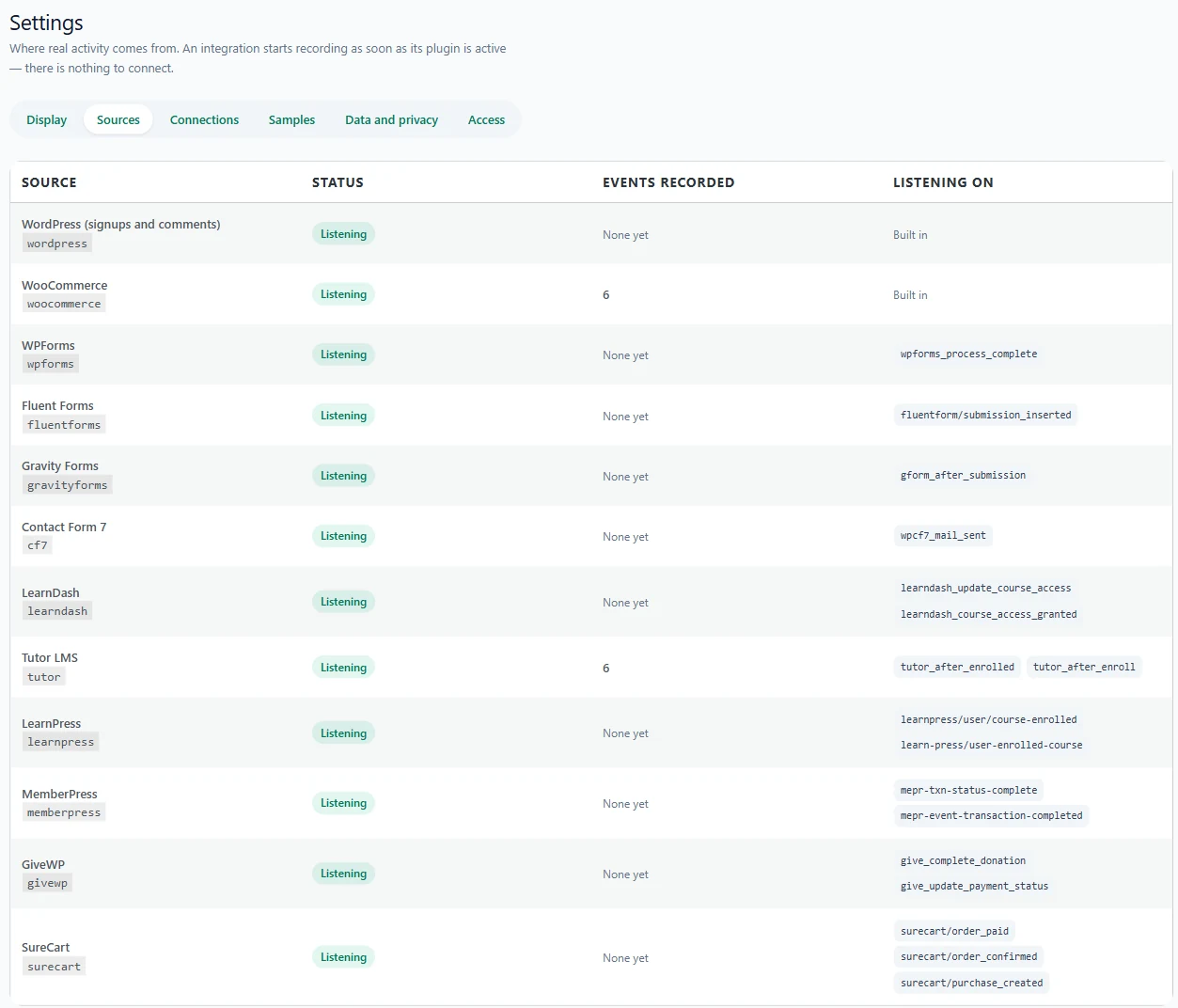Select the WordPress (signups and comments) source name
1178x1008 pixels.
point(121,224)
